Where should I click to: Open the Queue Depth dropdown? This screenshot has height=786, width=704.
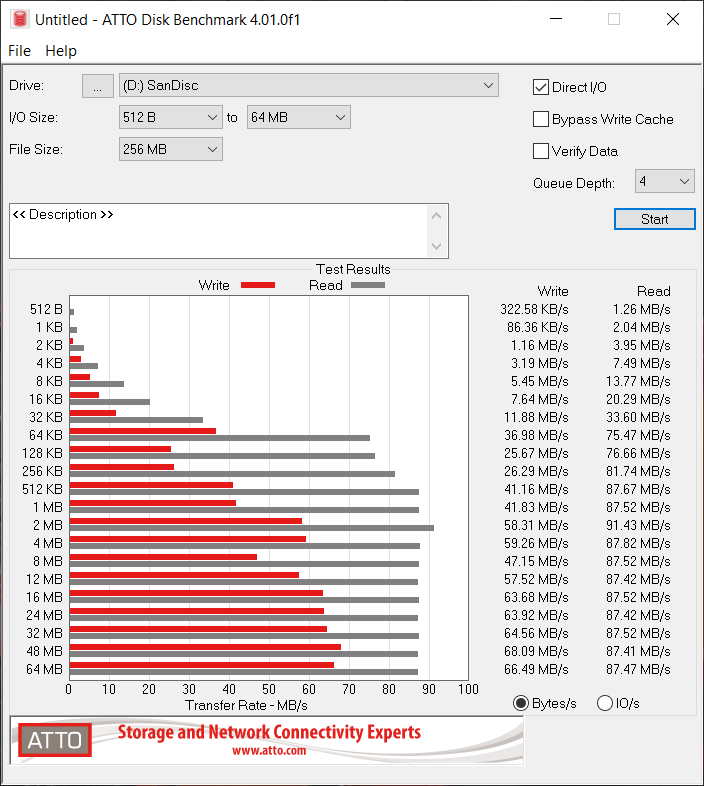pos(664,181)
